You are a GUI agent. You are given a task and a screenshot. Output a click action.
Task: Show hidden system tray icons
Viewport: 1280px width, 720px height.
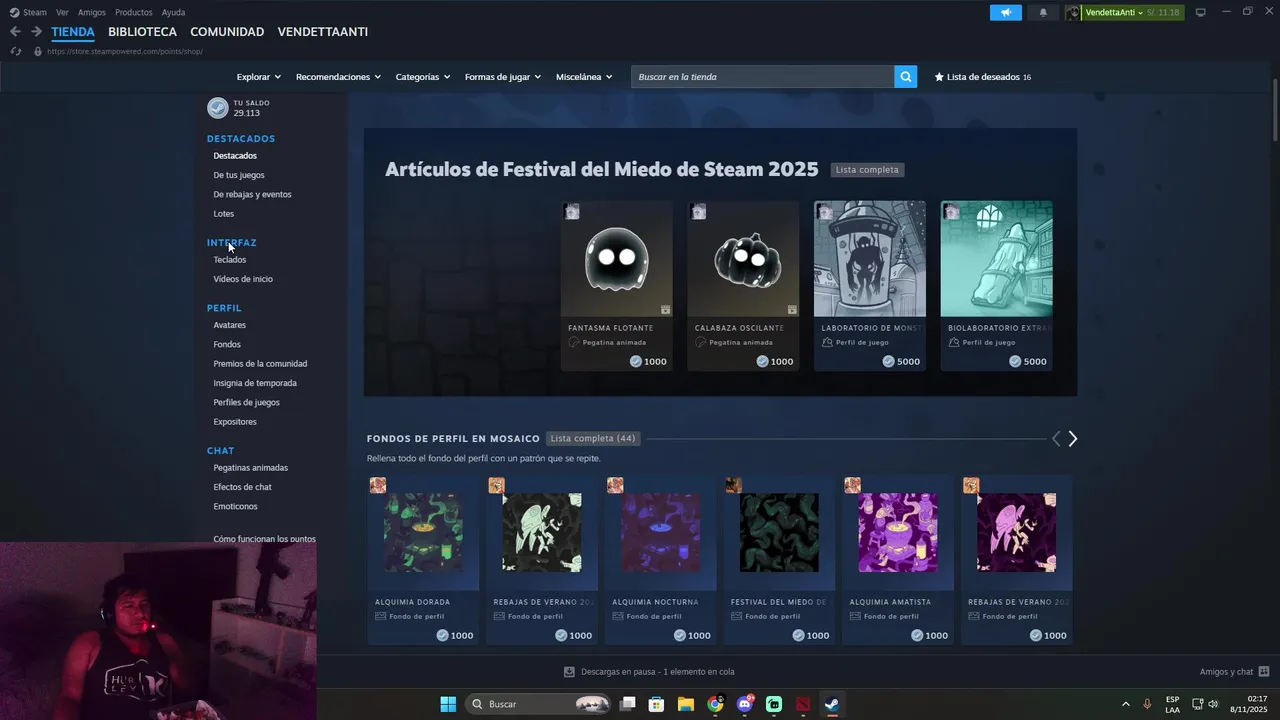click(1125, 704)
